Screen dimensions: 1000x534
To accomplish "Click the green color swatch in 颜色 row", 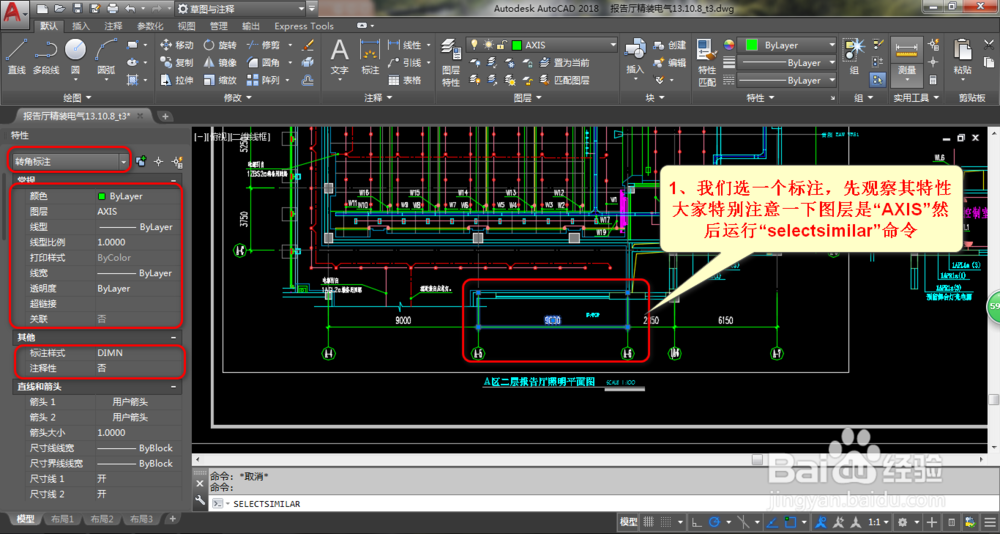I will [101, 197].
